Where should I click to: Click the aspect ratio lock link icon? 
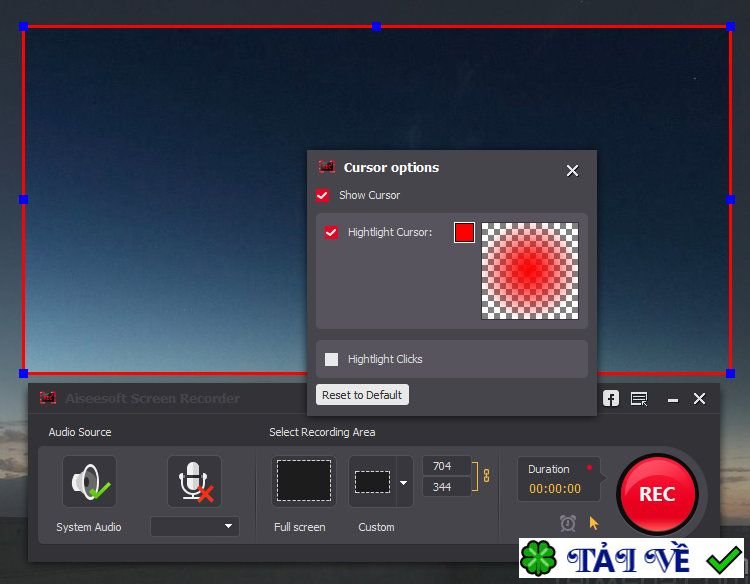tap(487, 476)
